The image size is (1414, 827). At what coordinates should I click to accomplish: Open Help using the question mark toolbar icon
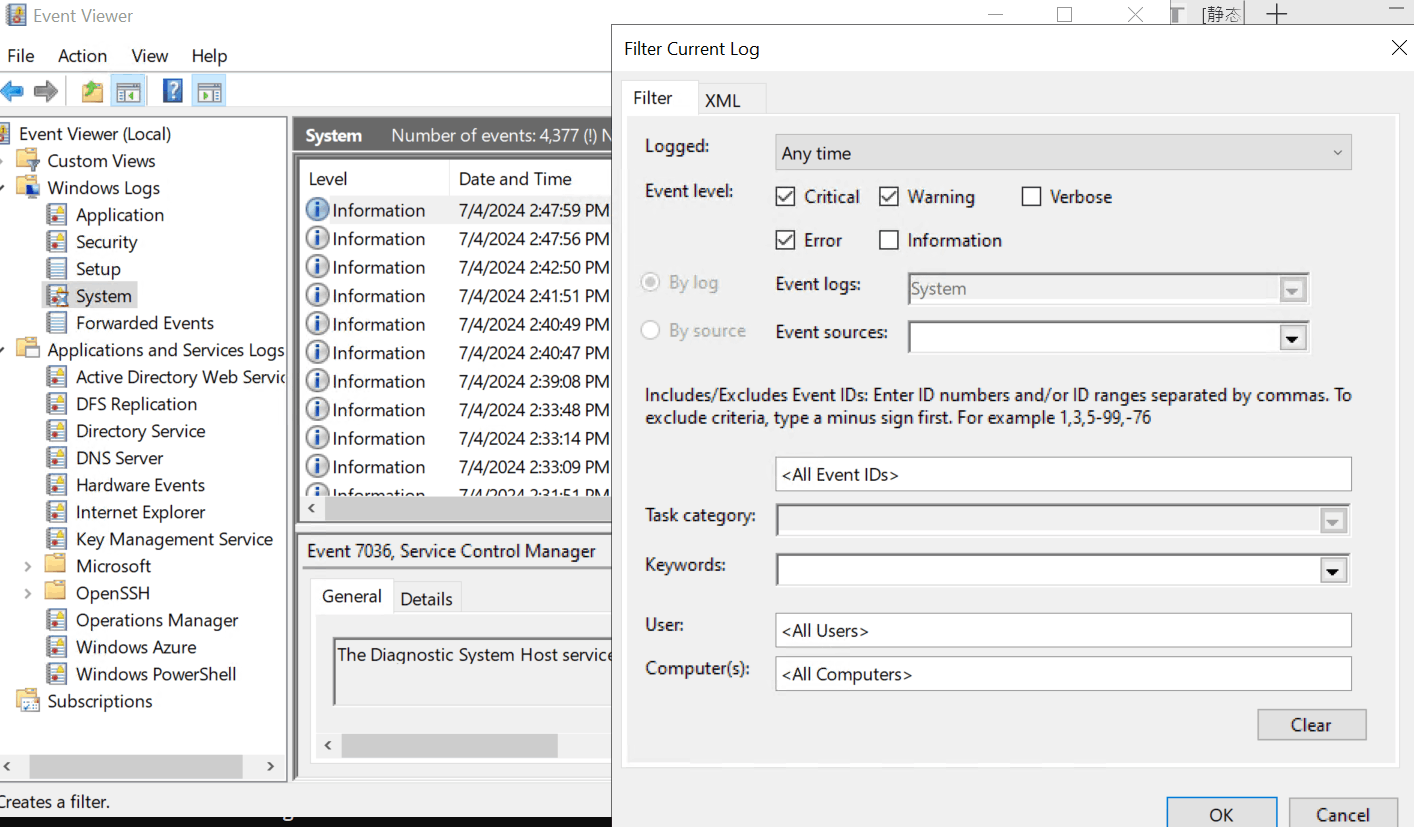(172, 91)
